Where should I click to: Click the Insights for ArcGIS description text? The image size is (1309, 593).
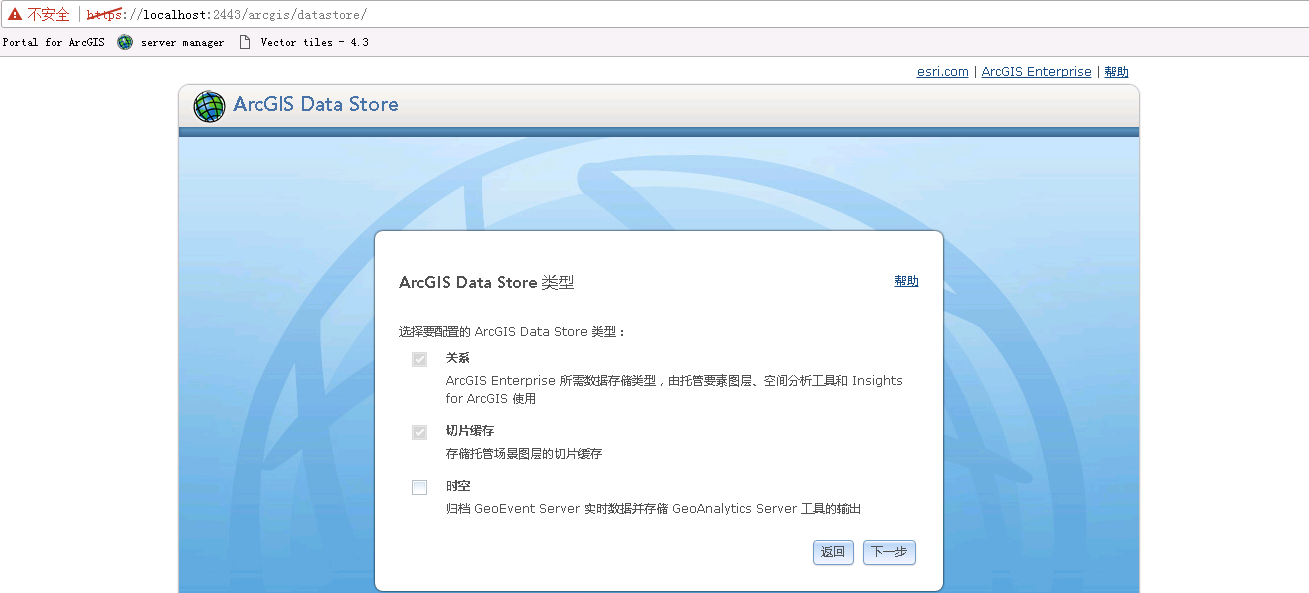click(x=674, y=389)
